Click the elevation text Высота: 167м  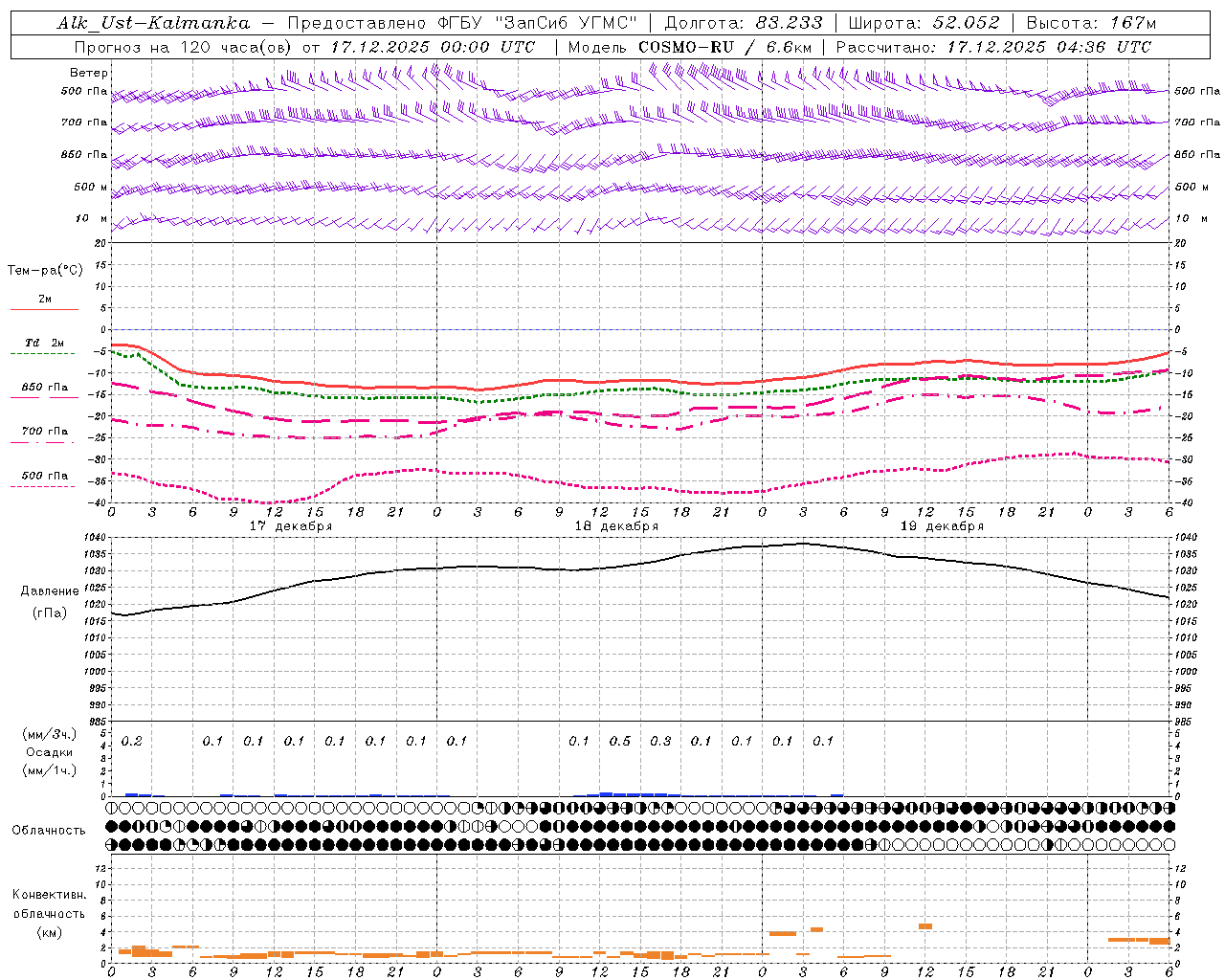click(1091, 23)
